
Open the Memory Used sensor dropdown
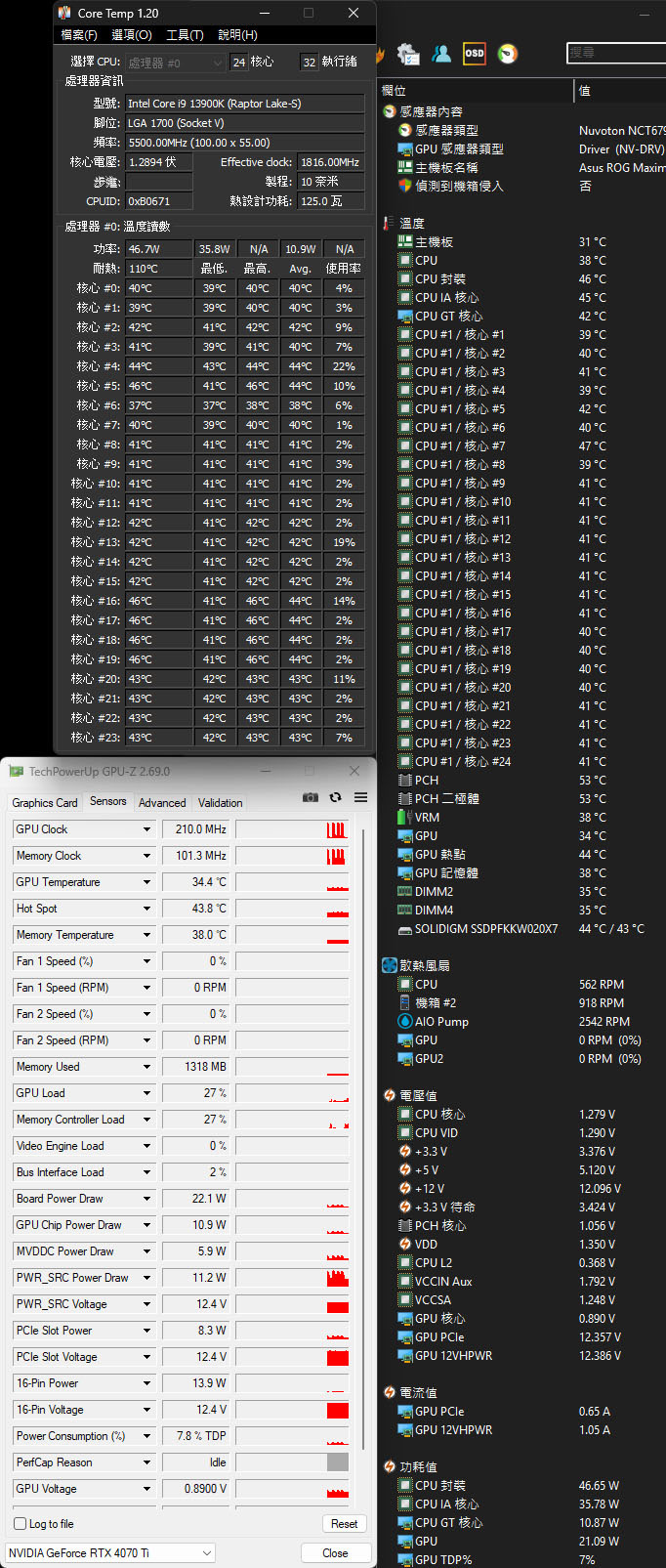coord(146,1067)
